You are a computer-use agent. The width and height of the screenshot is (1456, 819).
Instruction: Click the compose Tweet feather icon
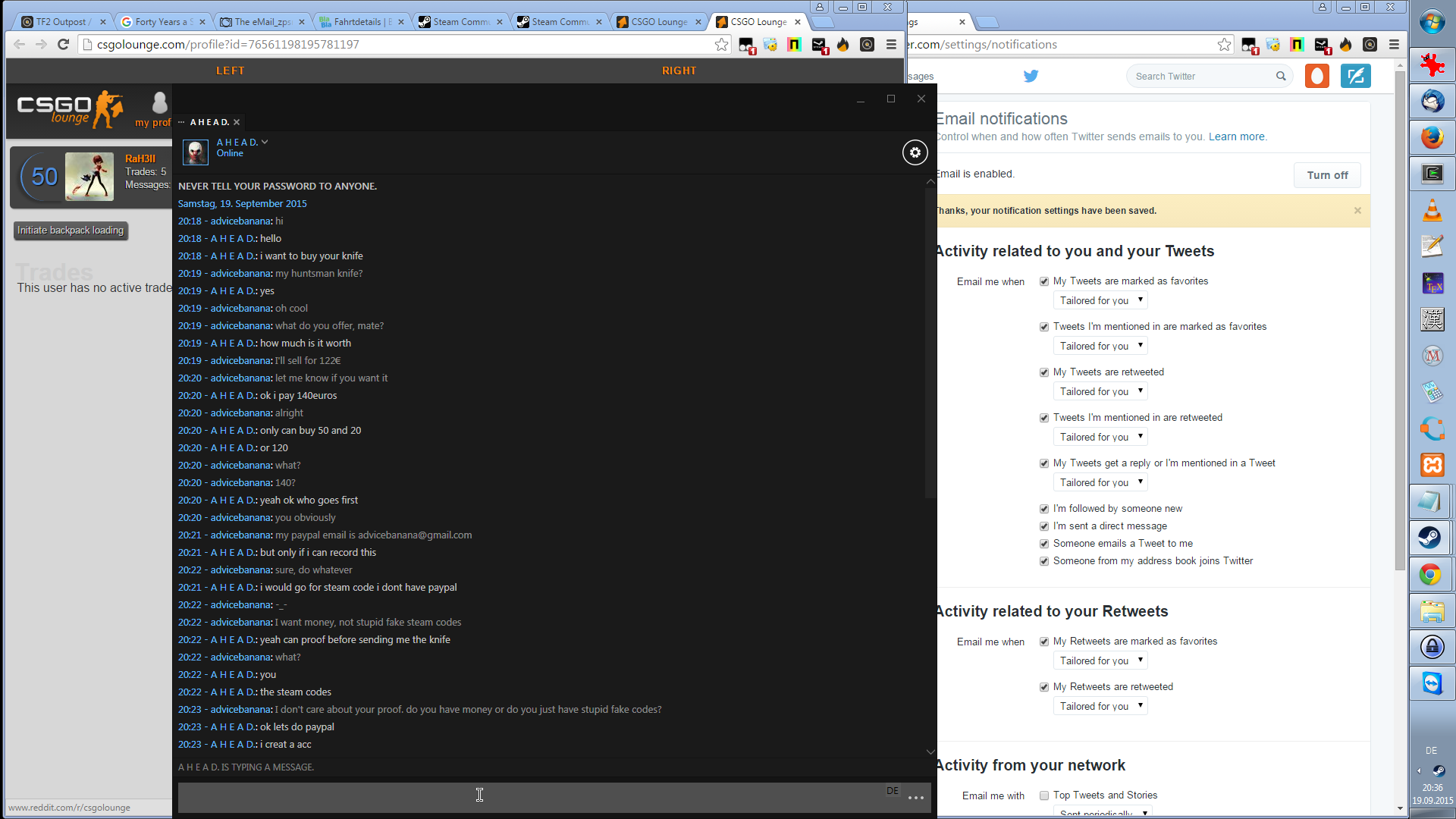1355,76
